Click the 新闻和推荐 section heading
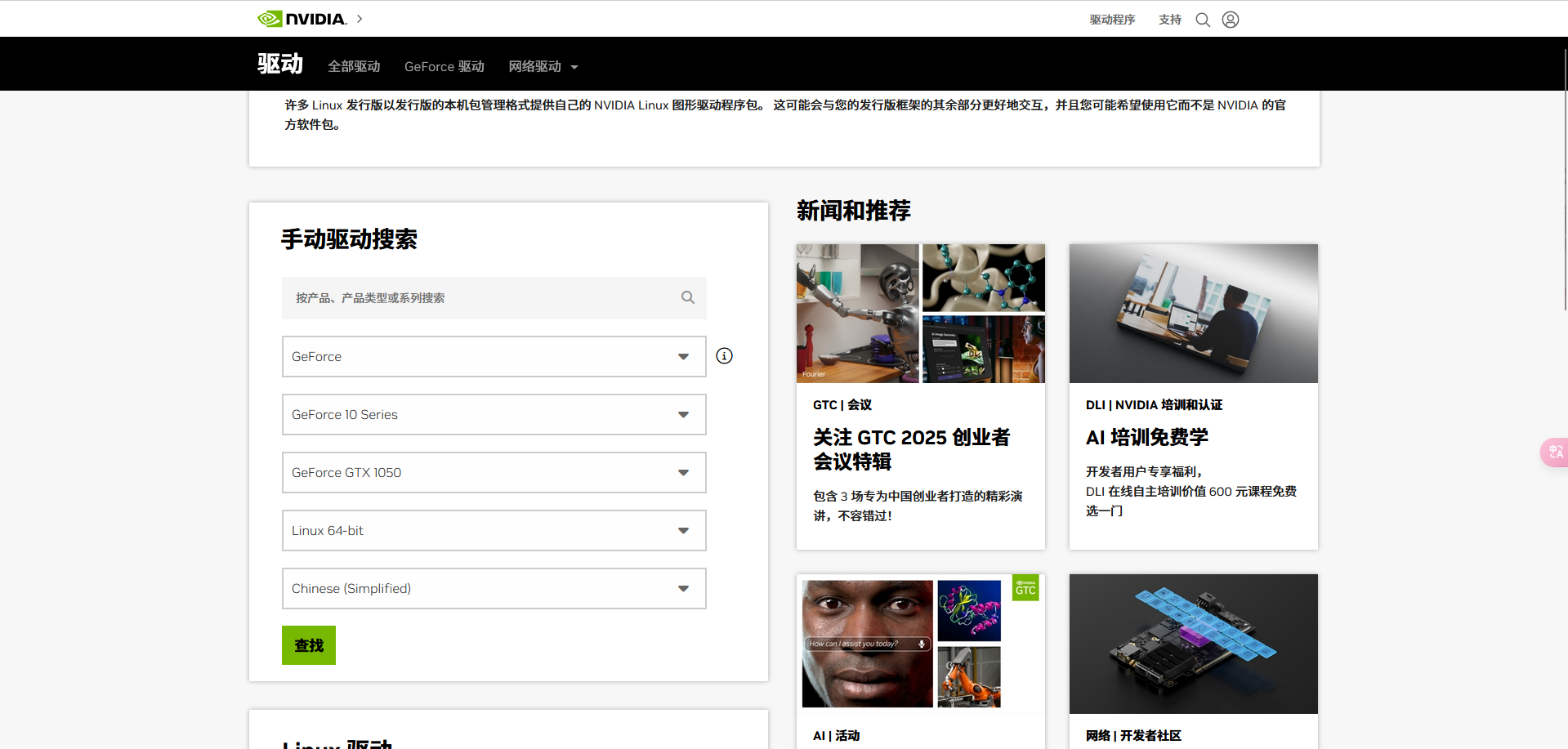 click(854, 211)
